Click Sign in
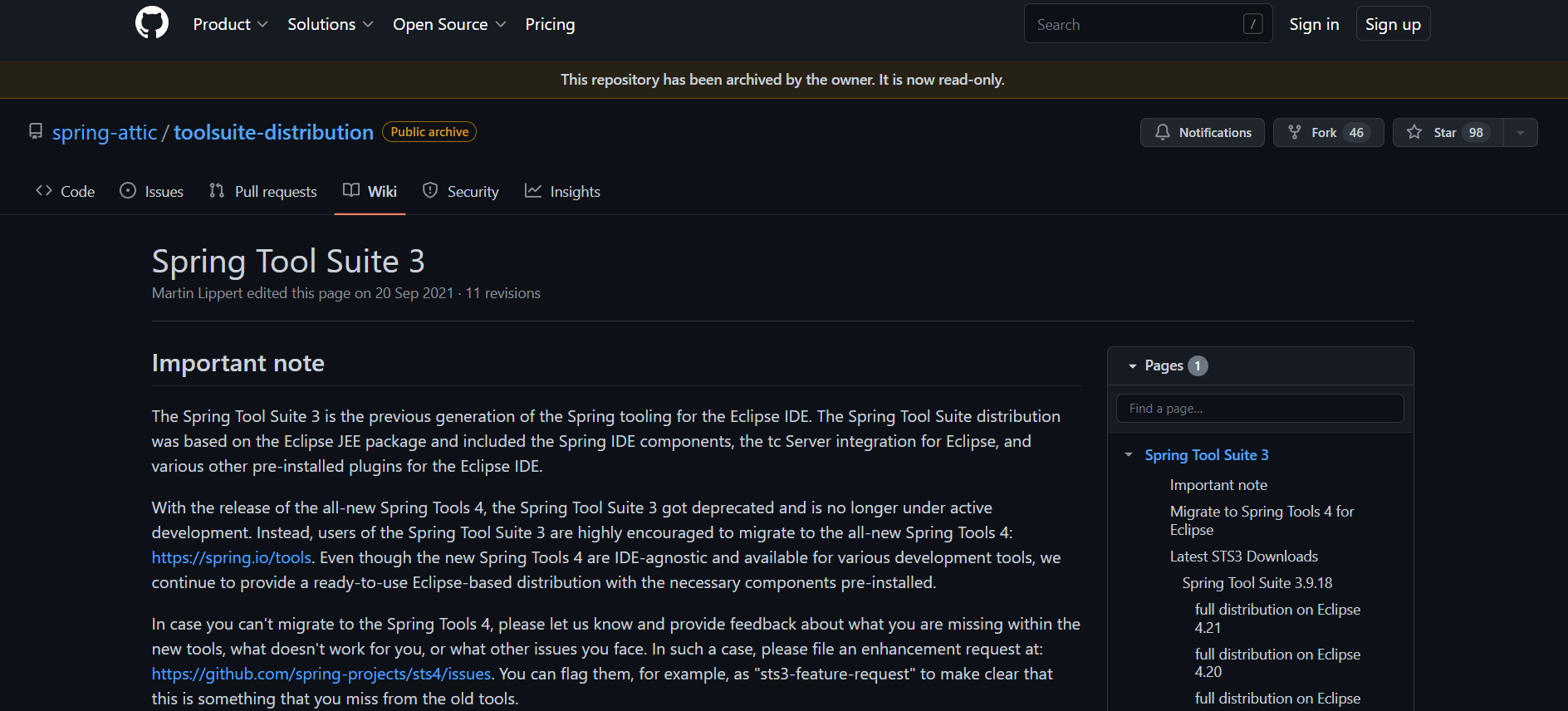Image resolution: width=1568 pixels, height=711 pixels. [1314, 24]
